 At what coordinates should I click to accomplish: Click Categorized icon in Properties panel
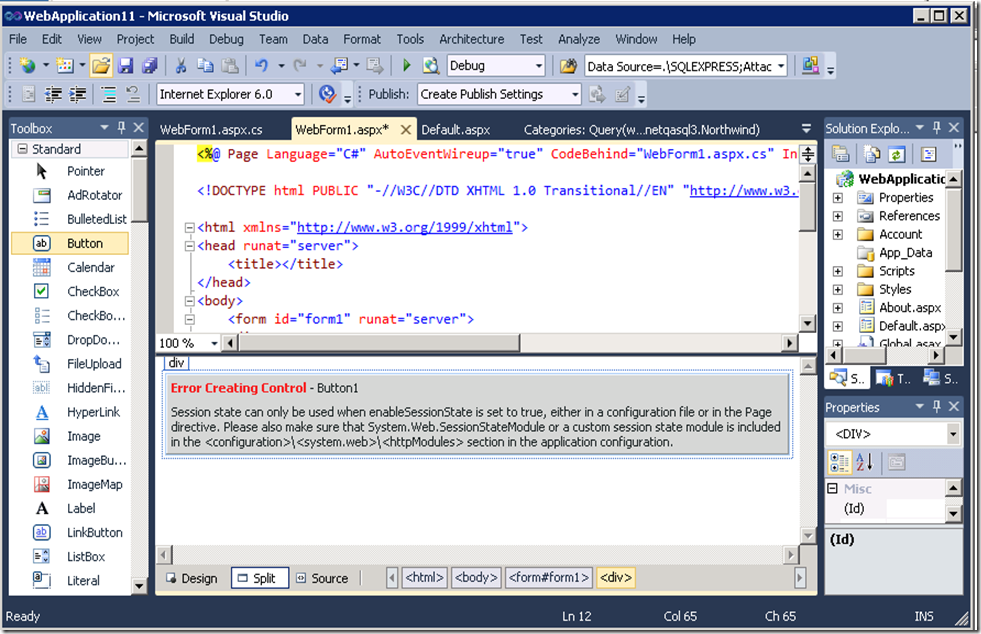coord(839,463)
